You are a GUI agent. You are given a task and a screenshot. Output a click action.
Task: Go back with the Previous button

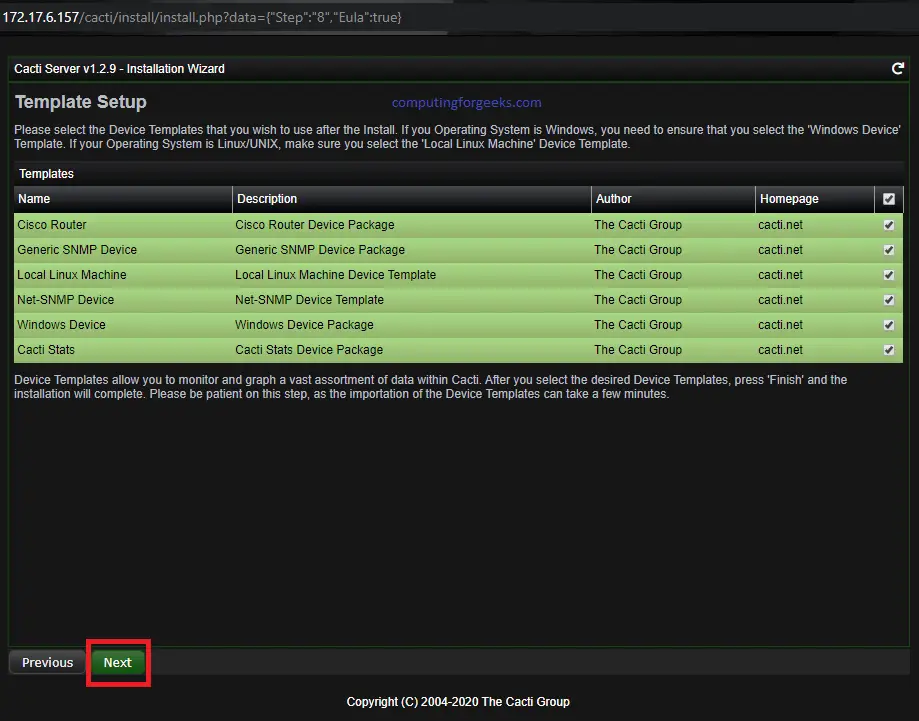click(x=47, y=662)
